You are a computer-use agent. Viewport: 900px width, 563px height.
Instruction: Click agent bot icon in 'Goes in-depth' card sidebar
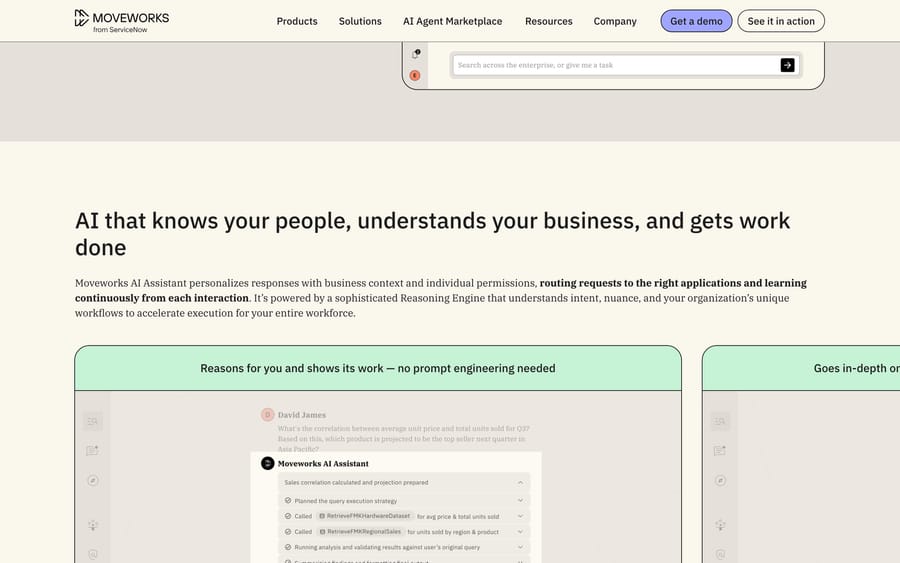tap(720, 525)
